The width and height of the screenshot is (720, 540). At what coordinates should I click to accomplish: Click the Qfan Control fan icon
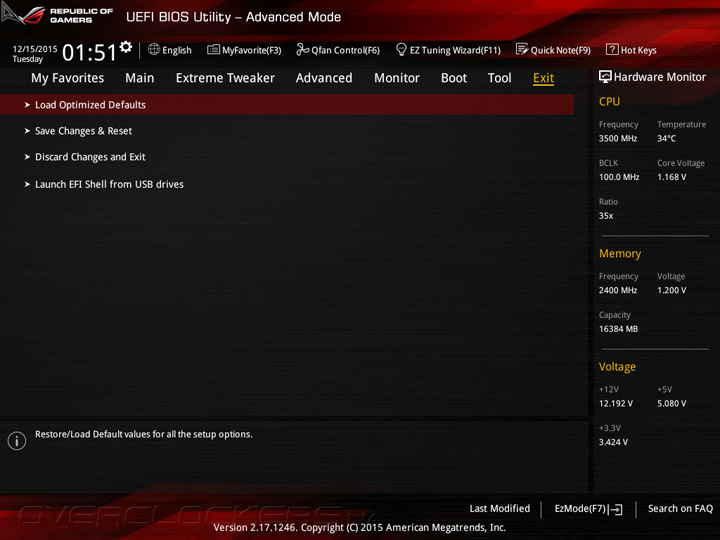tap(302, 49)
